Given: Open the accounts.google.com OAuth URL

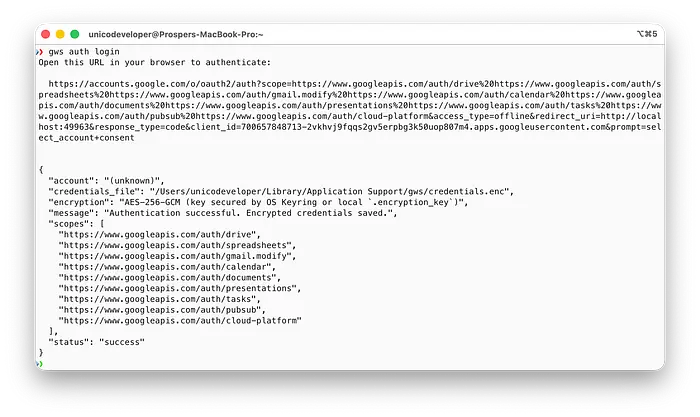Looking at the screenshot, I should [350, 111].
